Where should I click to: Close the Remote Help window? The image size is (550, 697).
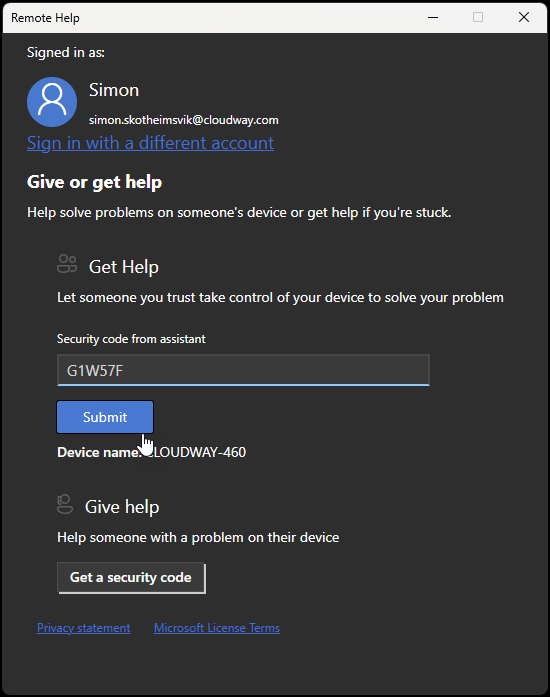[x=524, y=17]
